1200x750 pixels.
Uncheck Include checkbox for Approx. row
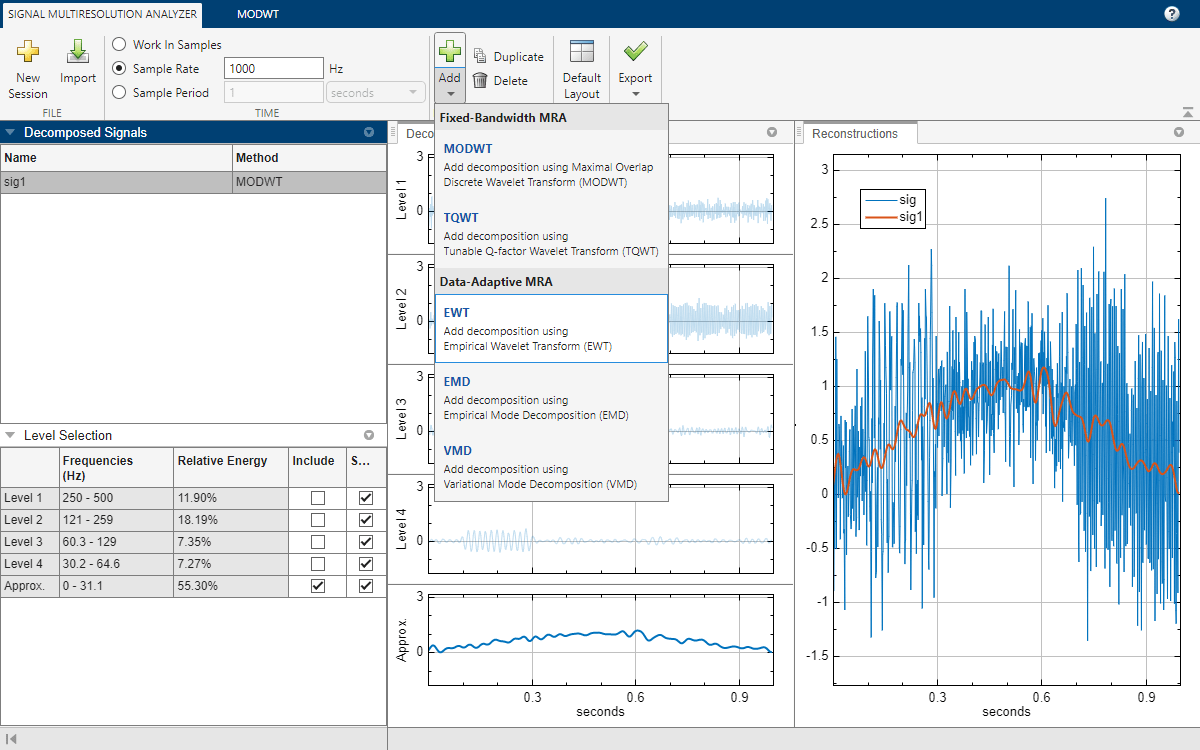point(317,586)
